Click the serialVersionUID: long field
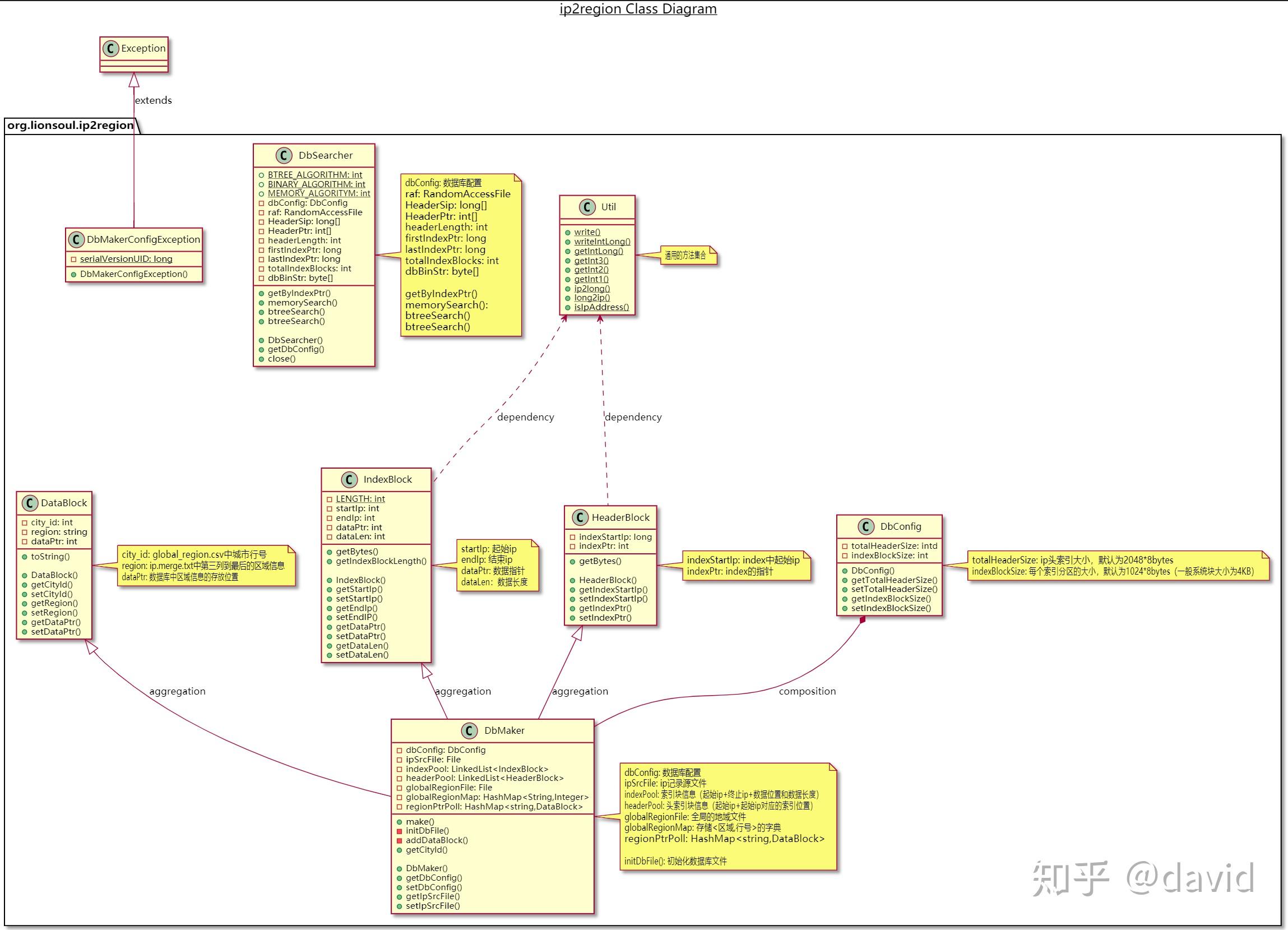The height and width of the screenshot is (930, 1288). click(x=126, y=259)
